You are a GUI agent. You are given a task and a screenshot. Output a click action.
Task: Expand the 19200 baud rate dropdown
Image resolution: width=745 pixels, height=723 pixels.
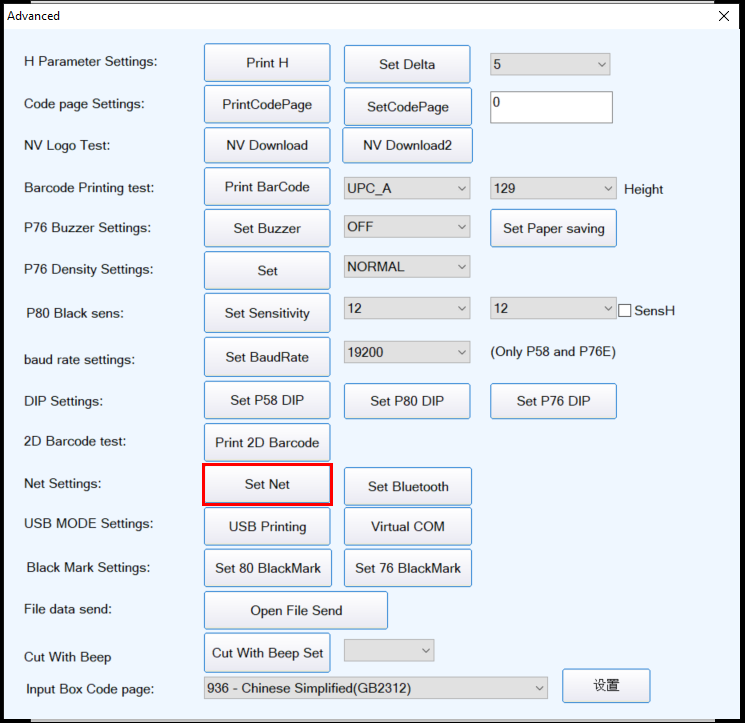click(x=406, y=352)
